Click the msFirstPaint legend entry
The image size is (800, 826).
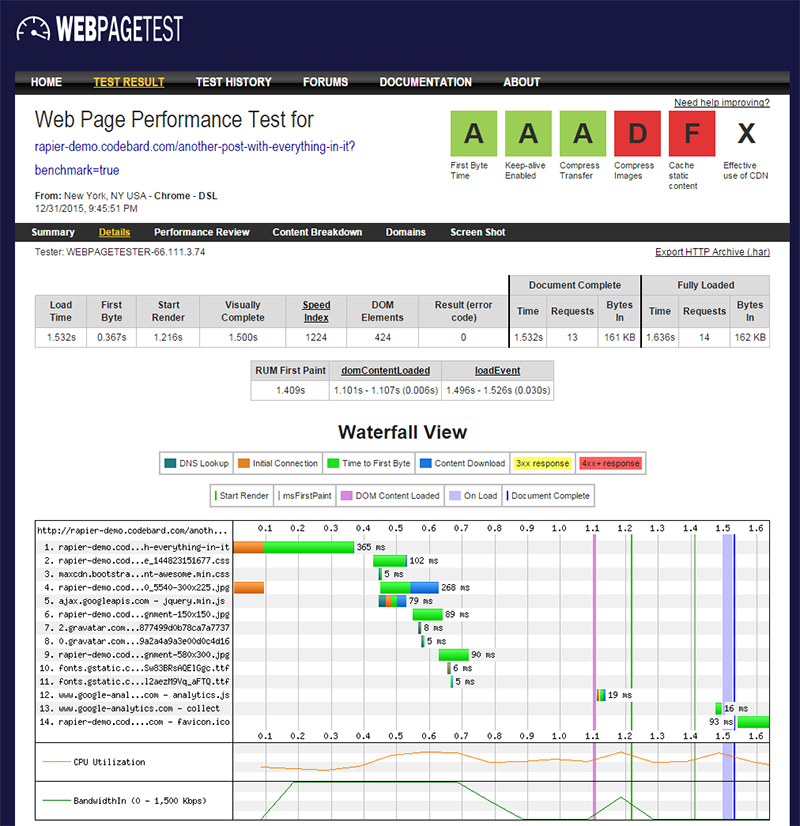coord(305,496)
